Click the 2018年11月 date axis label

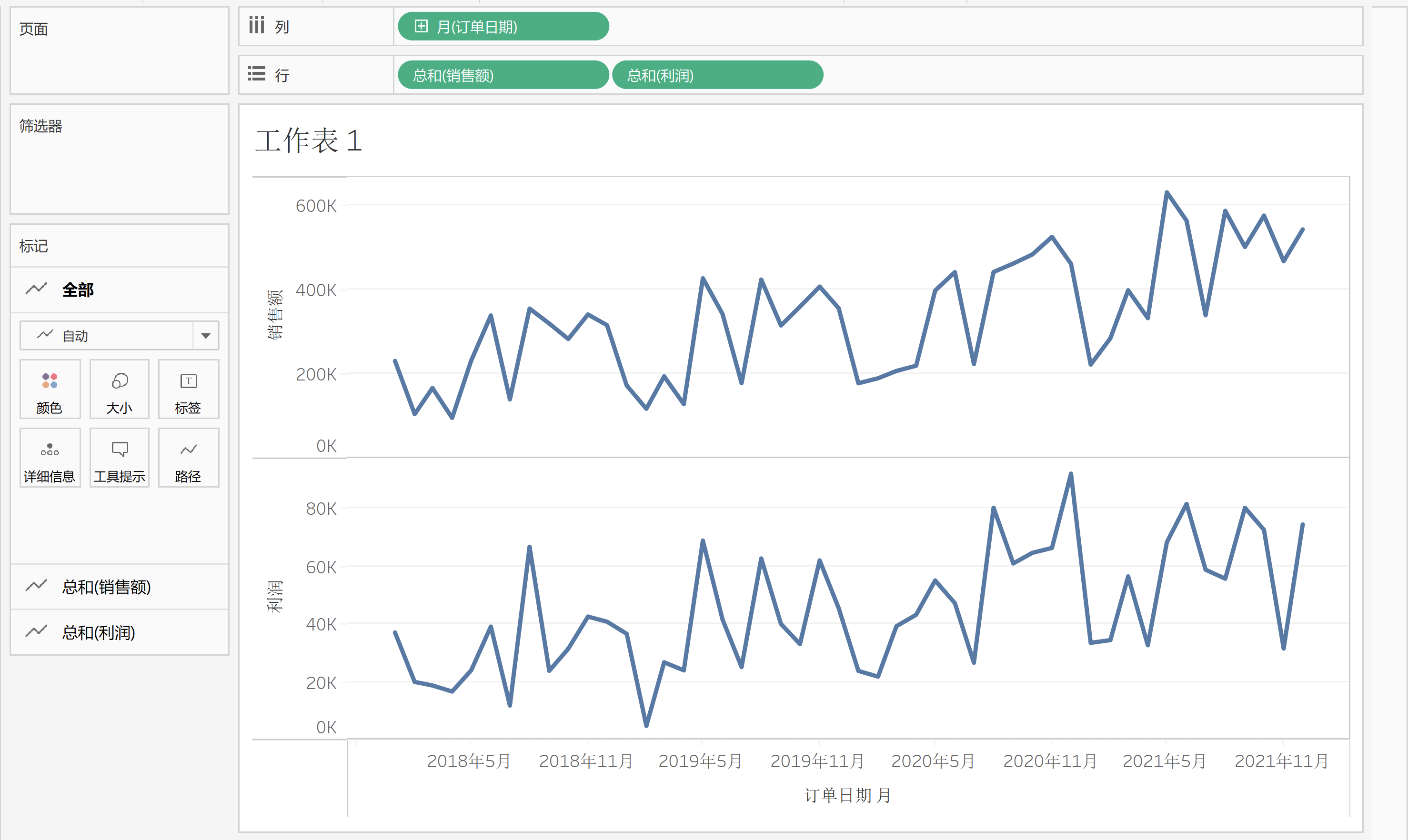pos(586,761)
